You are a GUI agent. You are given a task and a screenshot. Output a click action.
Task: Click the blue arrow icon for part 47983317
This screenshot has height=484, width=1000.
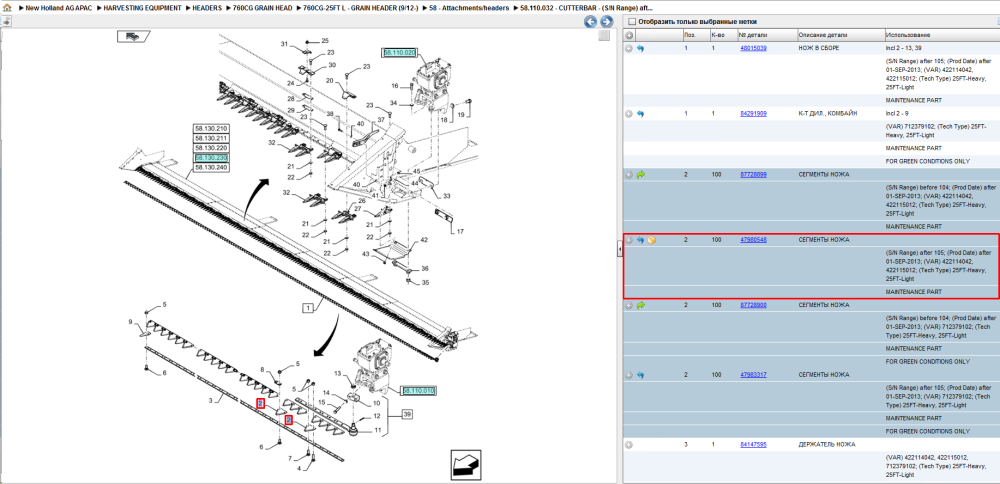[640, 375]
